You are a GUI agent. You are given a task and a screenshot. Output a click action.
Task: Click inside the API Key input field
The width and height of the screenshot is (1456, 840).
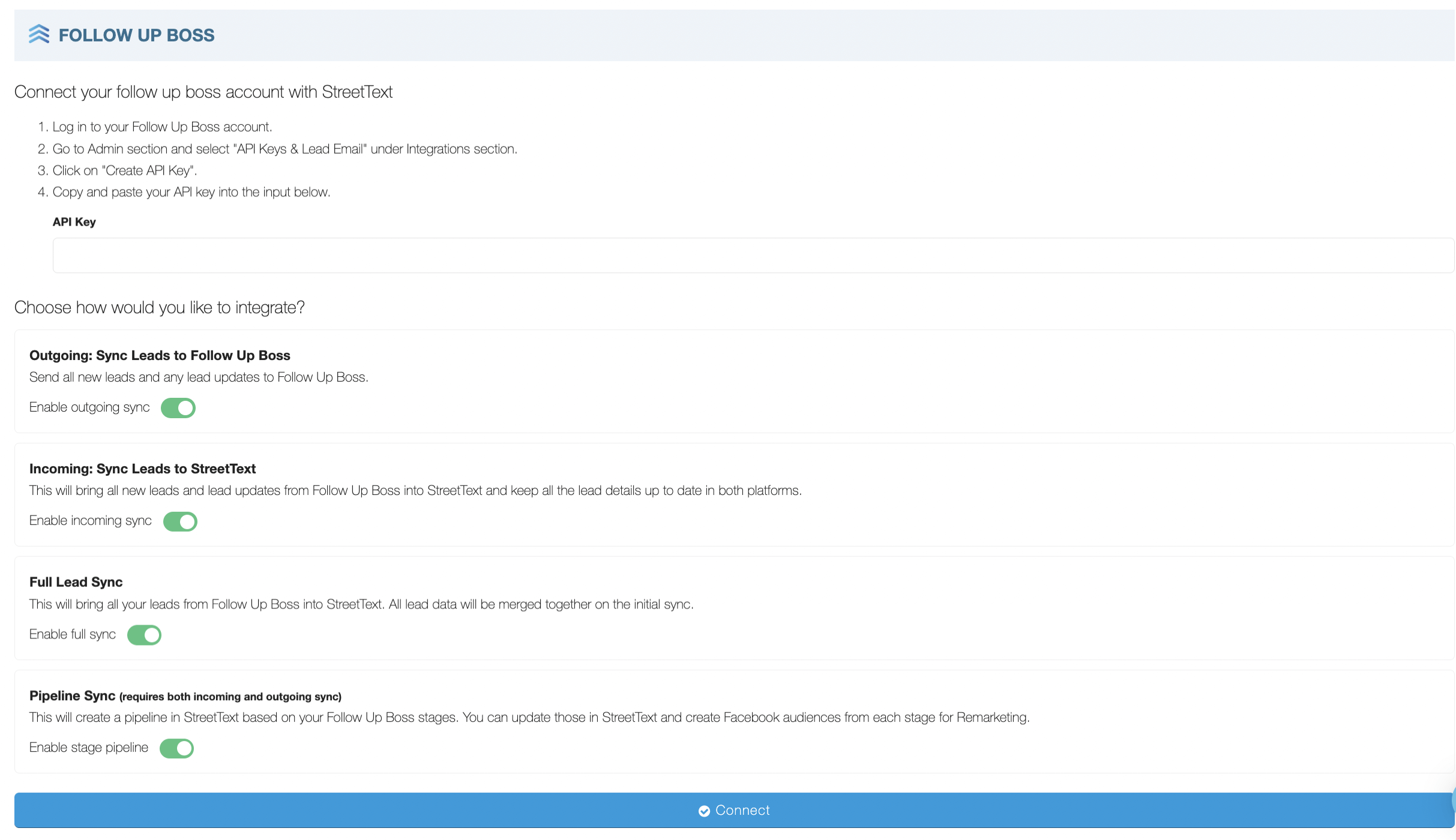753,256
